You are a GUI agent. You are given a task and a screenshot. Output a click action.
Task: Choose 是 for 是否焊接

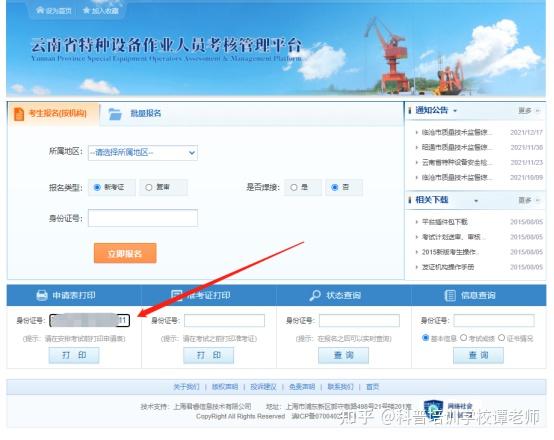pos(294,187)
